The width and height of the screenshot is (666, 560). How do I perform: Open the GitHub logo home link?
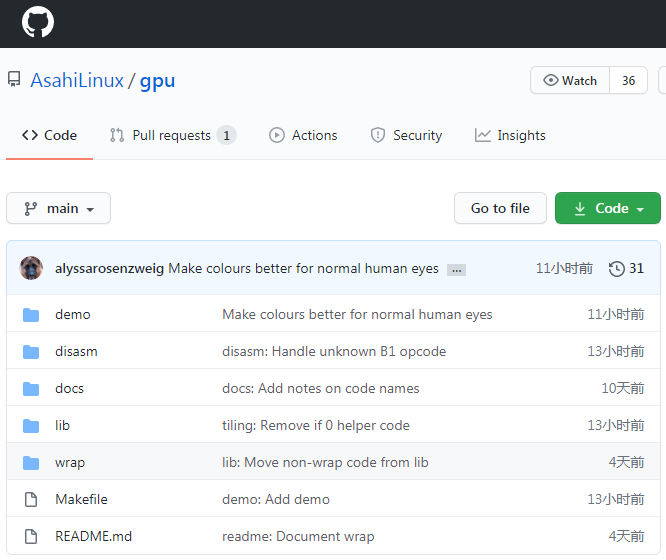[x=38, y=22]
